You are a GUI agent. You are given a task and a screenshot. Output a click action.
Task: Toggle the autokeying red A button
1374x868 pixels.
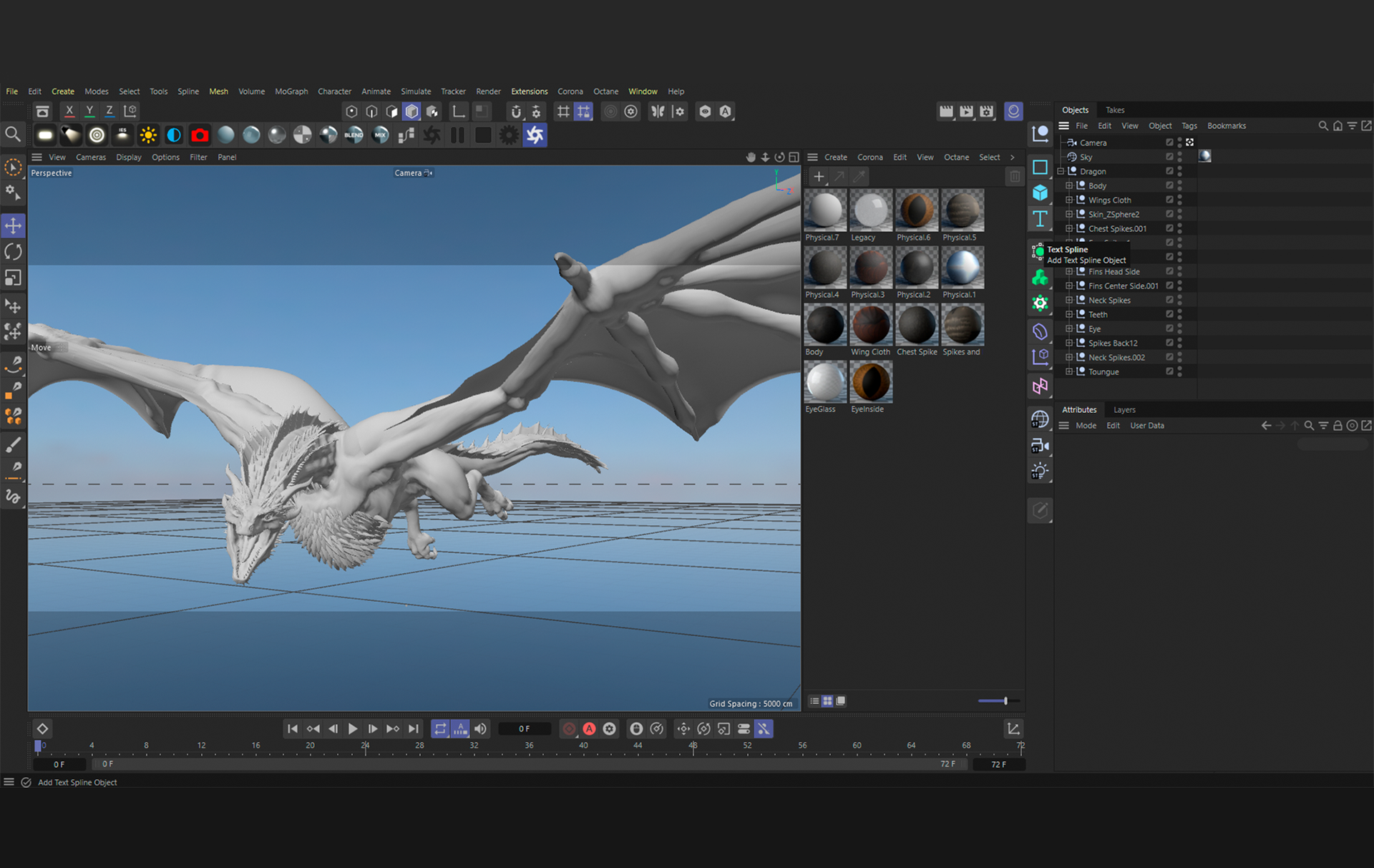589,728
